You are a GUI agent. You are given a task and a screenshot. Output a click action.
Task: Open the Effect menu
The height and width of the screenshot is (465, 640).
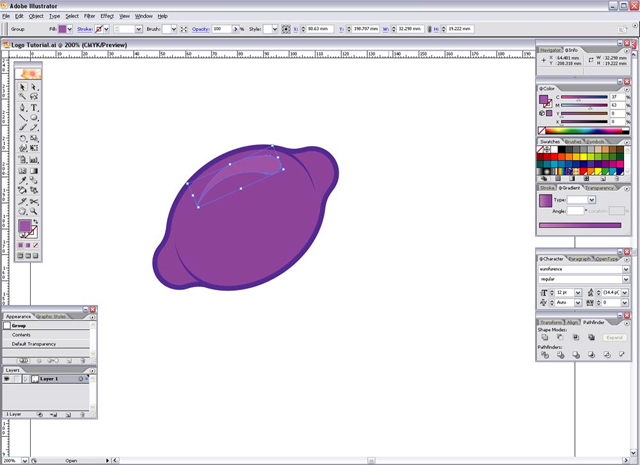coord(107,16)
